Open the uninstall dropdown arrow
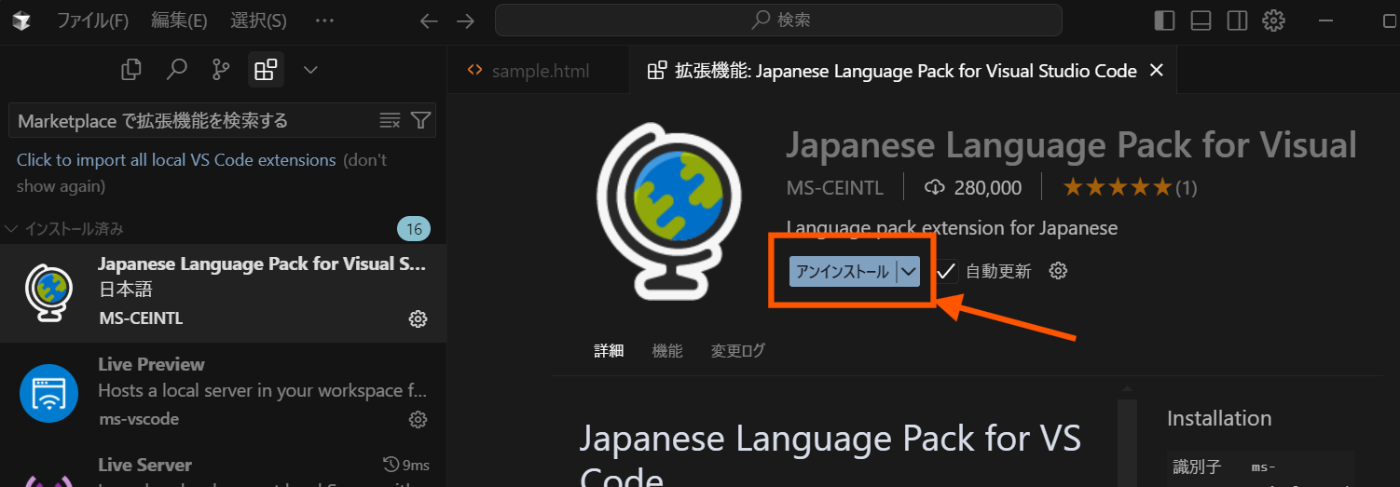 coord(908,272)
